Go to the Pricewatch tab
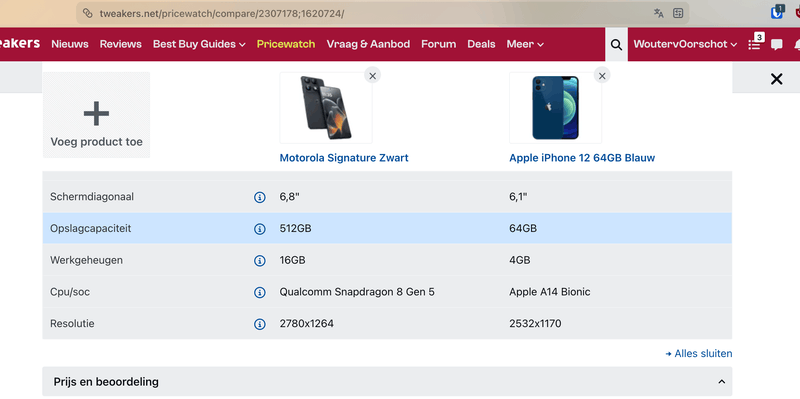 point(286,44)
